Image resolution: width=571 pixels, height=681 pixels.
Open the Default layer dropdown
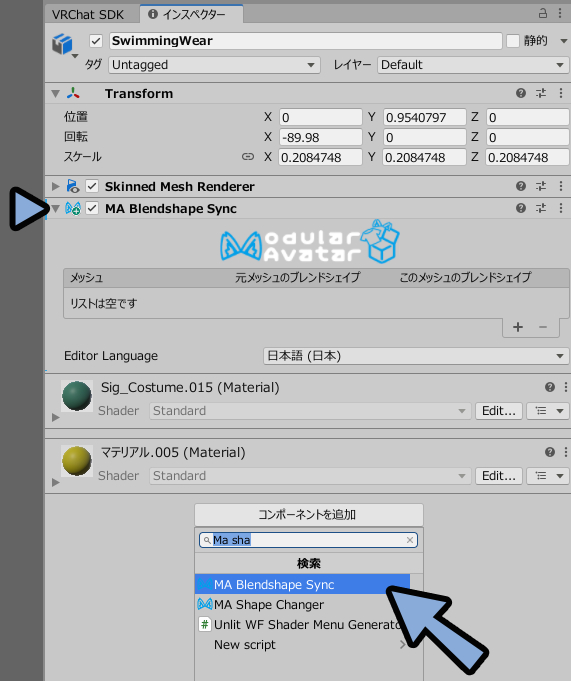pyautogui.click(x=473, y=65)
